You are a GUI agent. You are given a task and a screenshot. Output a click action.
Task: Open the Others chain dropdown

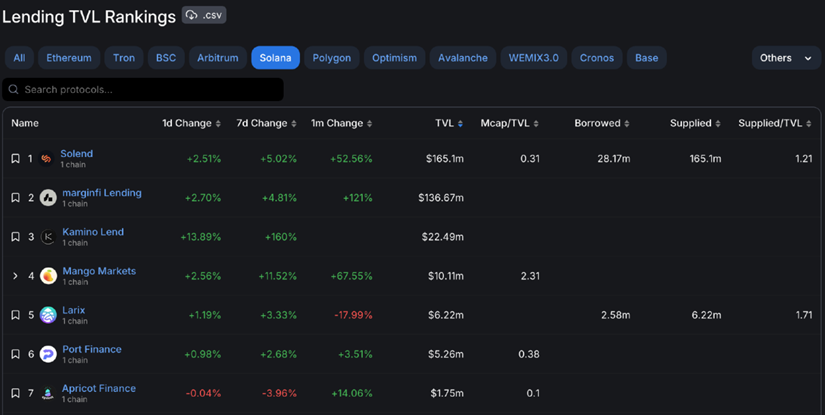coord(786,58)
